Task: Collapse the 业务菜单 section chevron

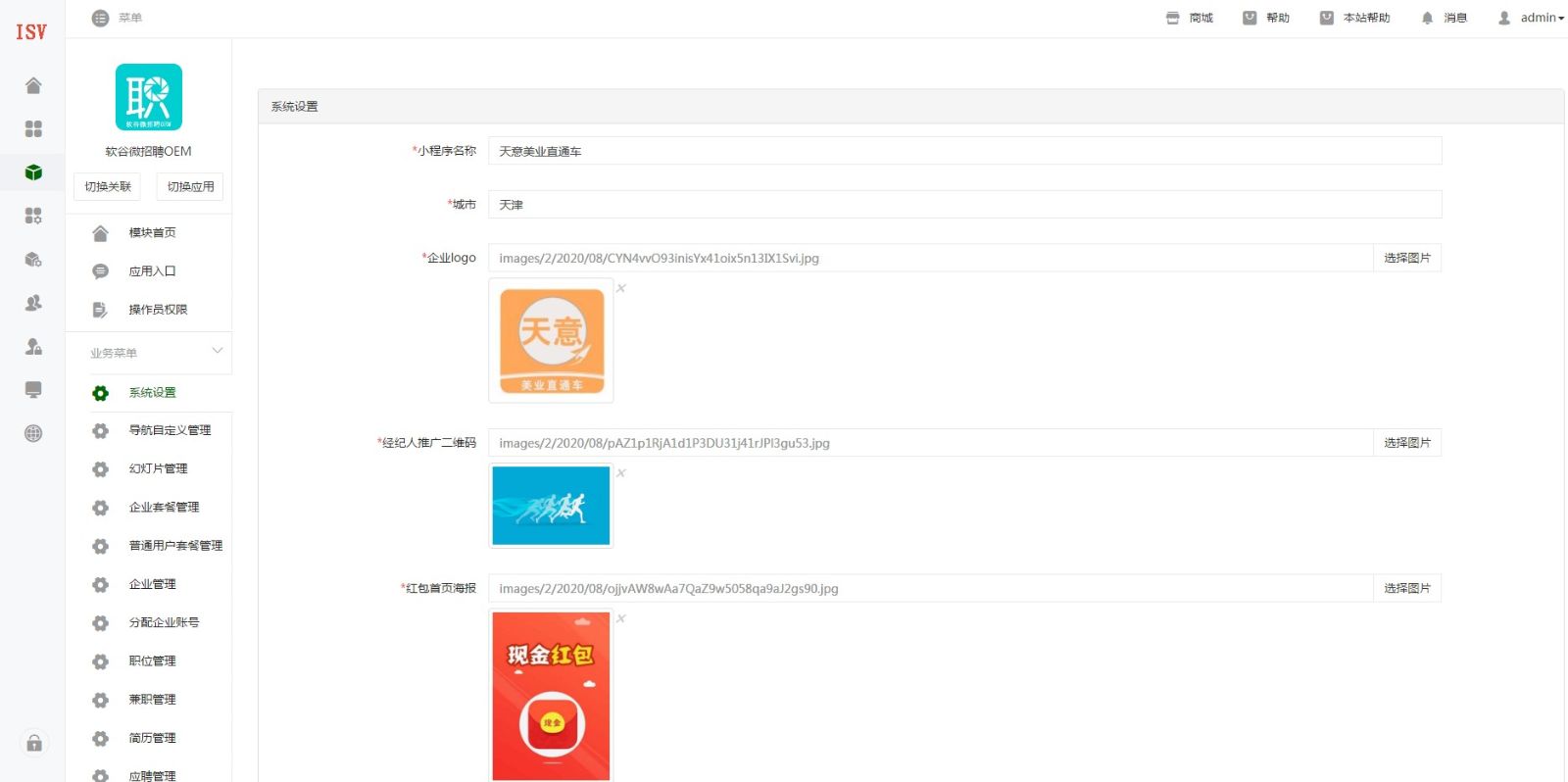Action: pyautogui.click(x=218, y=351)
